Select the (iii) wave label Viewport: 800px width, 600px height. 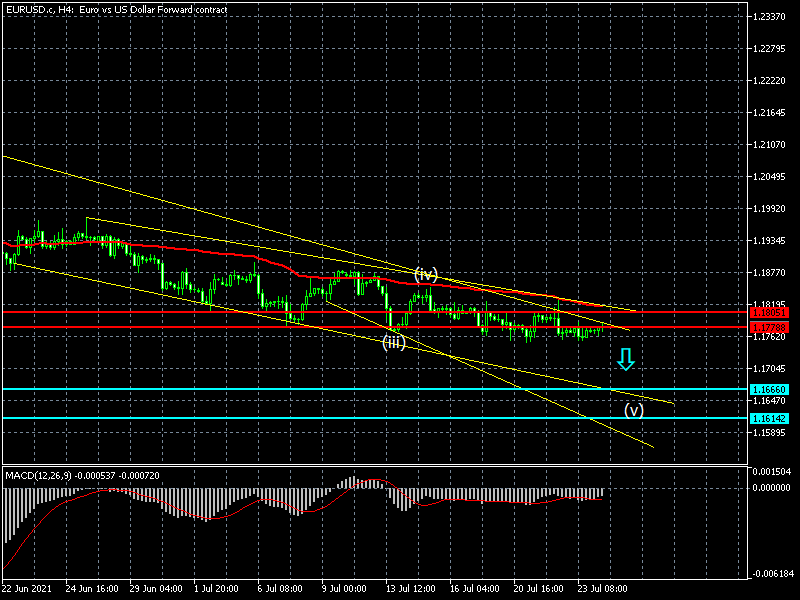click(394, 342)
